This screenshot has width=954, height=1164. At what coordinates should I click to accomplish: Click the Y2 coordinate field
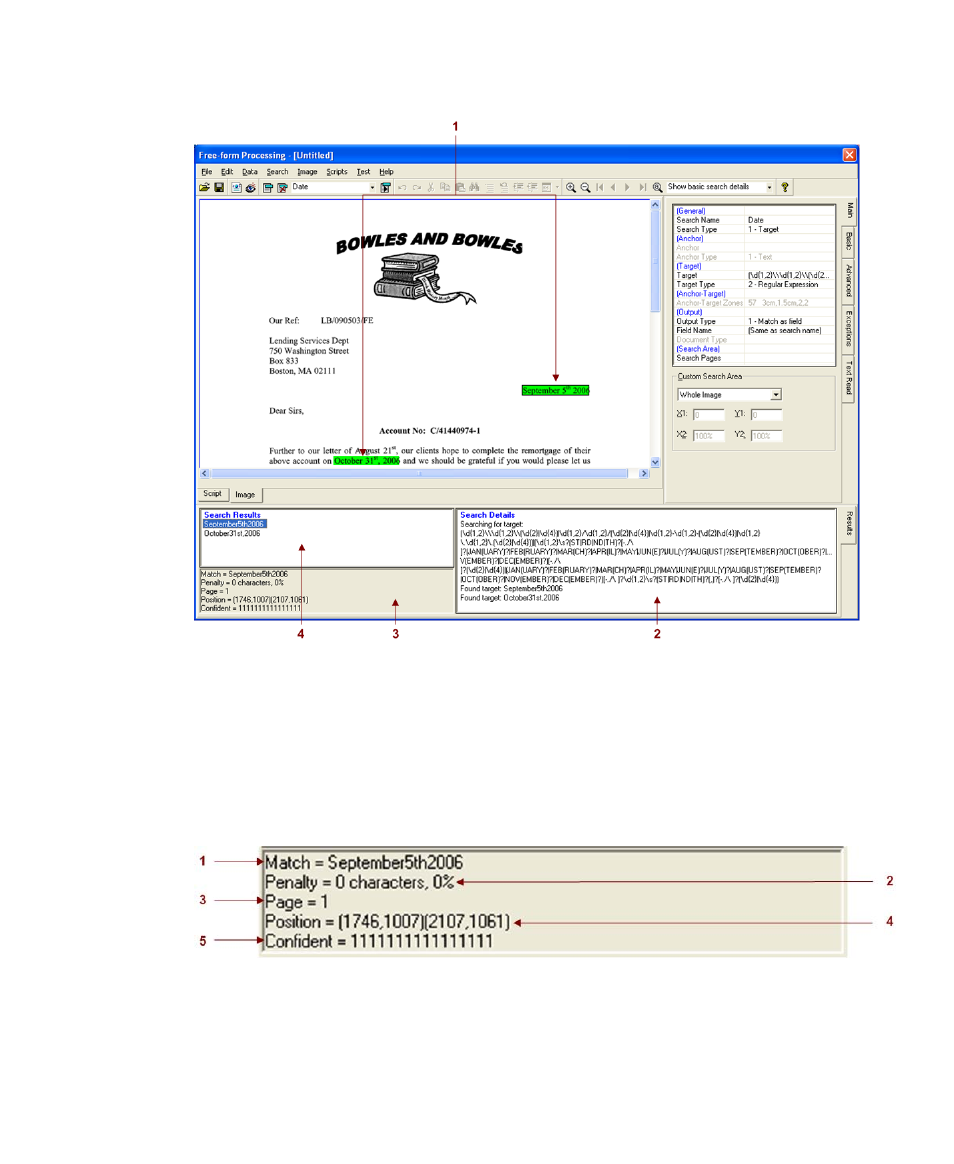[766, 436]
